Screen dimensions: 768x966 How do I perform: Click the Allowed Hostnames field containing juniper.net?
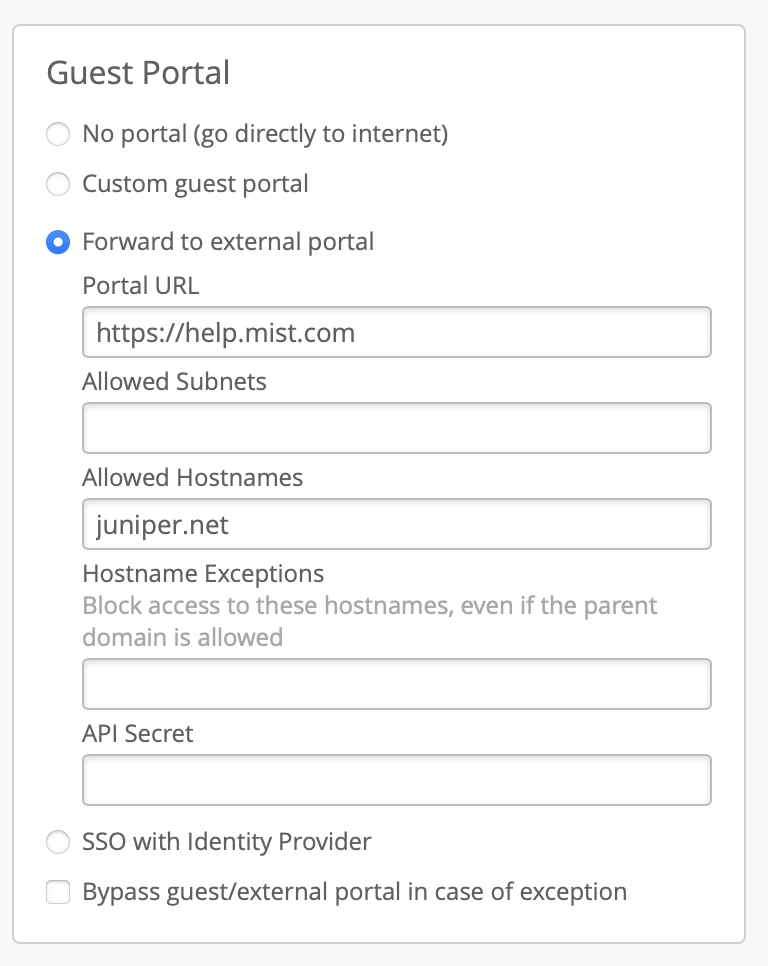(x=396, y=524)
